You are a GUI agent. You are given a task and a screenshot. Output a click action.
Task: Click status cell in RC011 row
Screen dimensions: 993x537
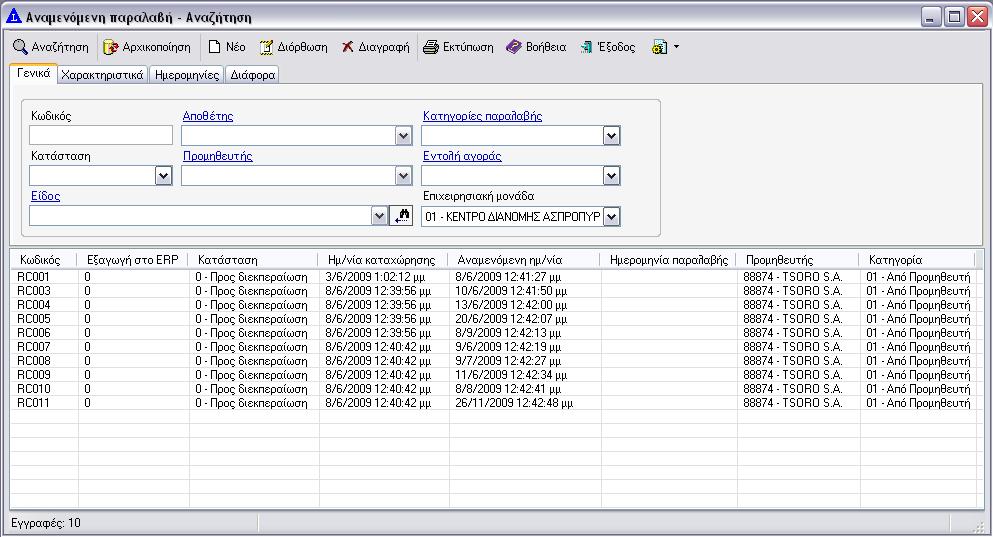point(251,403)
